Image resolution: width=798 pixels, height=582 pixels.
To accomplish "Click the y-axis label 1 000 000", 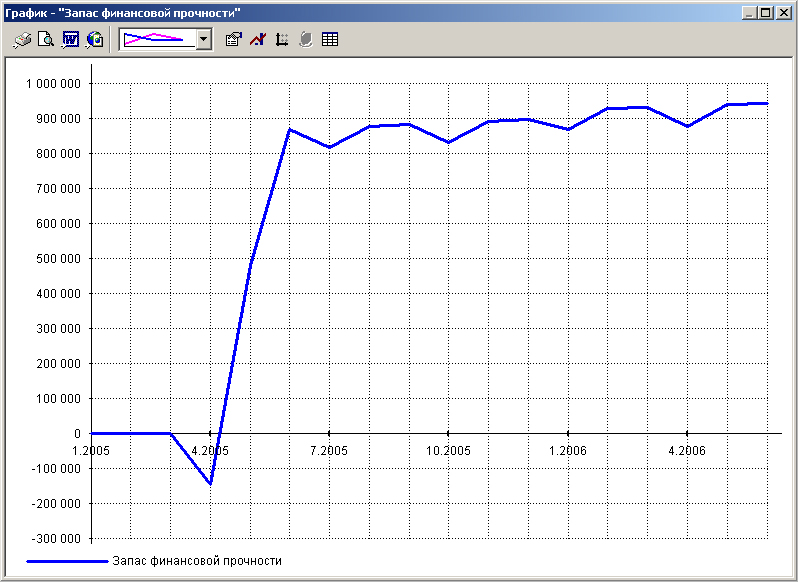I will point(53,83).
